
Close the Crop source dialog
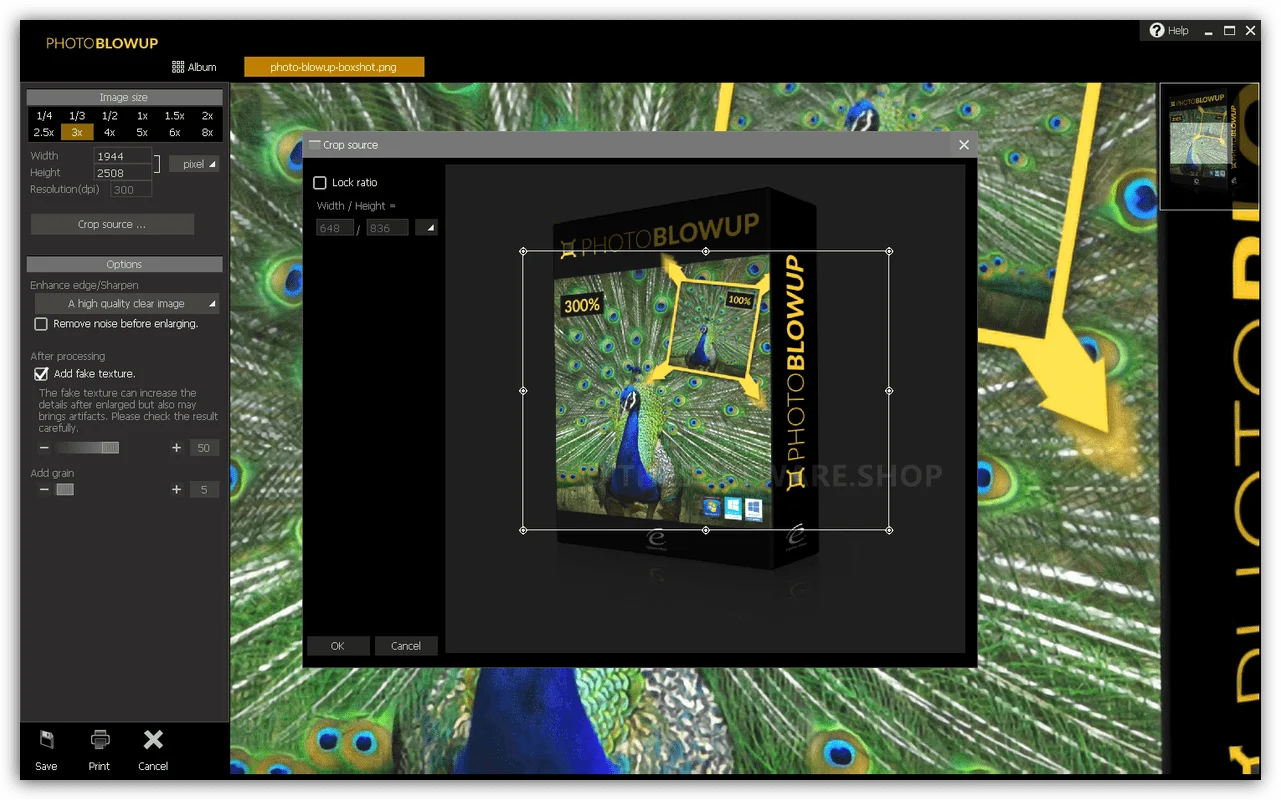(x=964, y=145)
